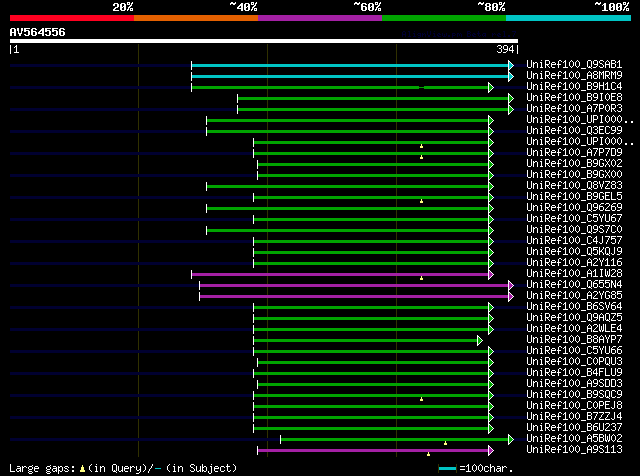The height and width of the screenshot is (476, 640).
Task: Click the green alignment bar for UniRef100_C5YU66
Action: click(x=371, y=352)
